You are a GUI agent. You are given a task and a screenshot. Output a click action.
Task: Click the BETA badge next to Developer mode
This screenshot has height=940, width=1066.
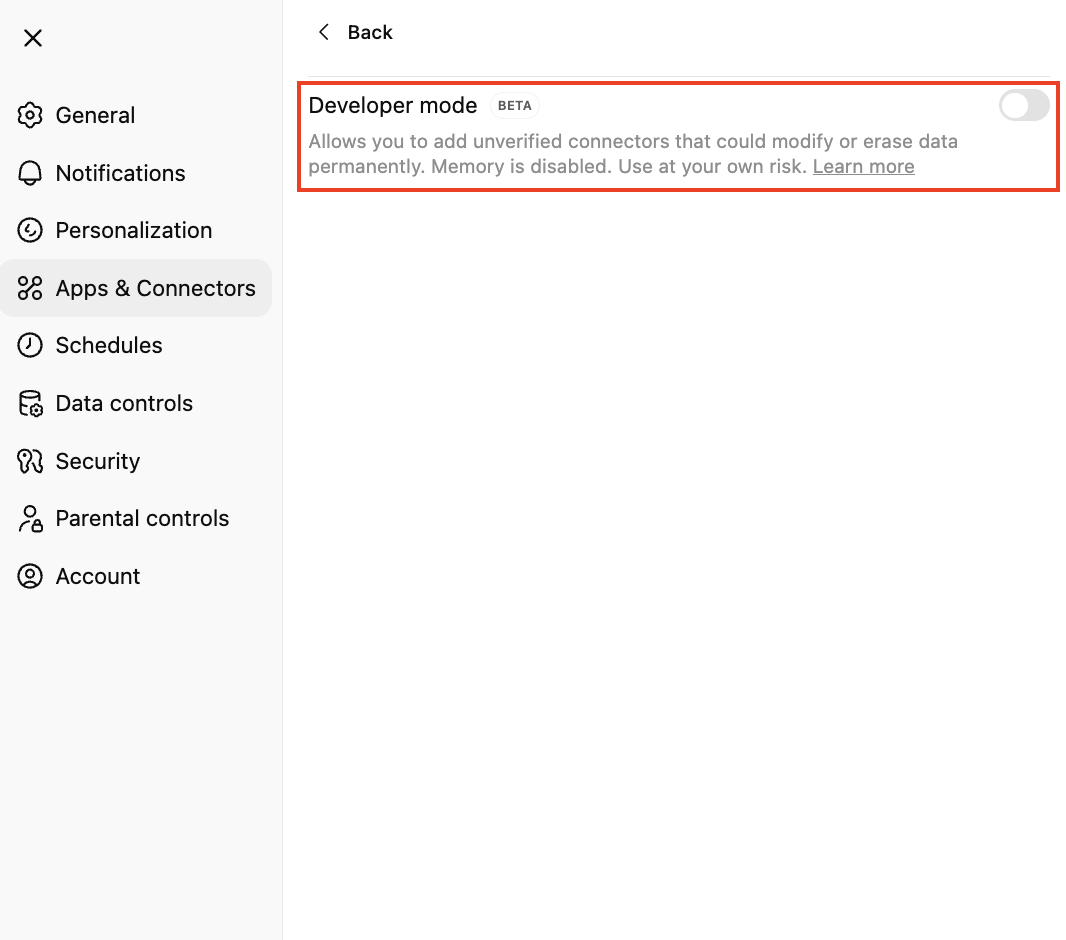[515, 105]
